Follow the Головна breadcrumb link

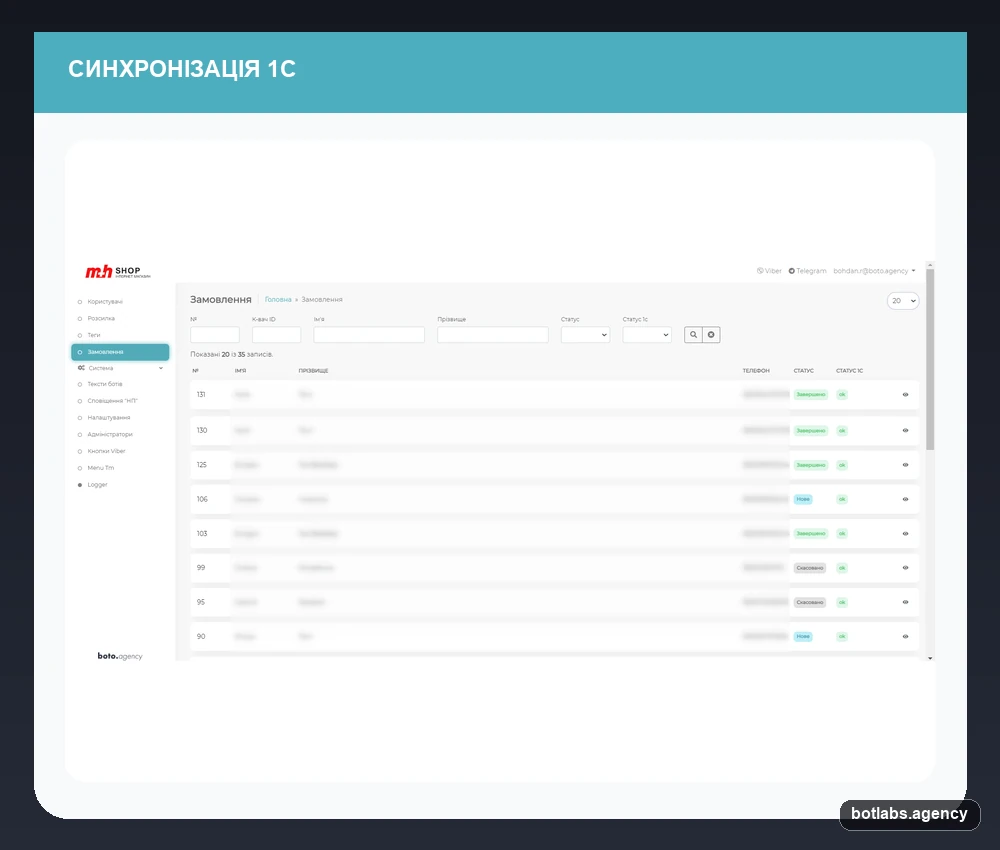(x=278, y=300)
